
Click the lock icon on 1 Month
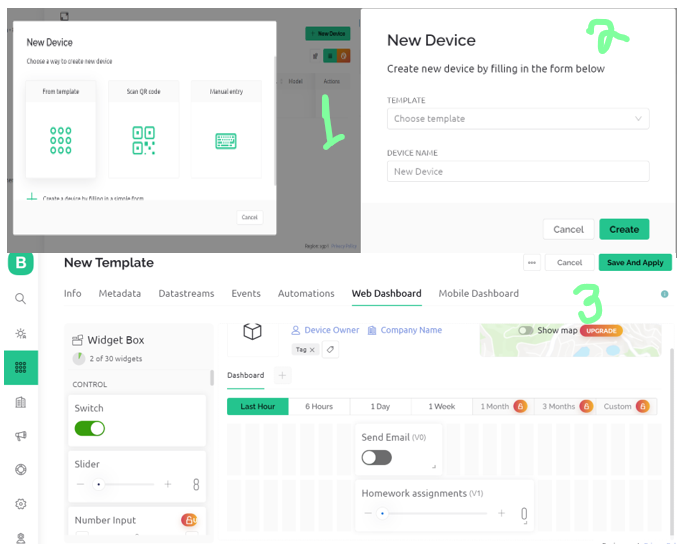tap(520, 406)
